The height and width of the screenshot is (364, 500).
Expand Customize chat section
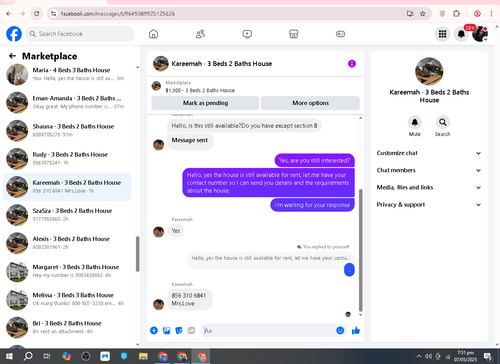tap(429, 153)
